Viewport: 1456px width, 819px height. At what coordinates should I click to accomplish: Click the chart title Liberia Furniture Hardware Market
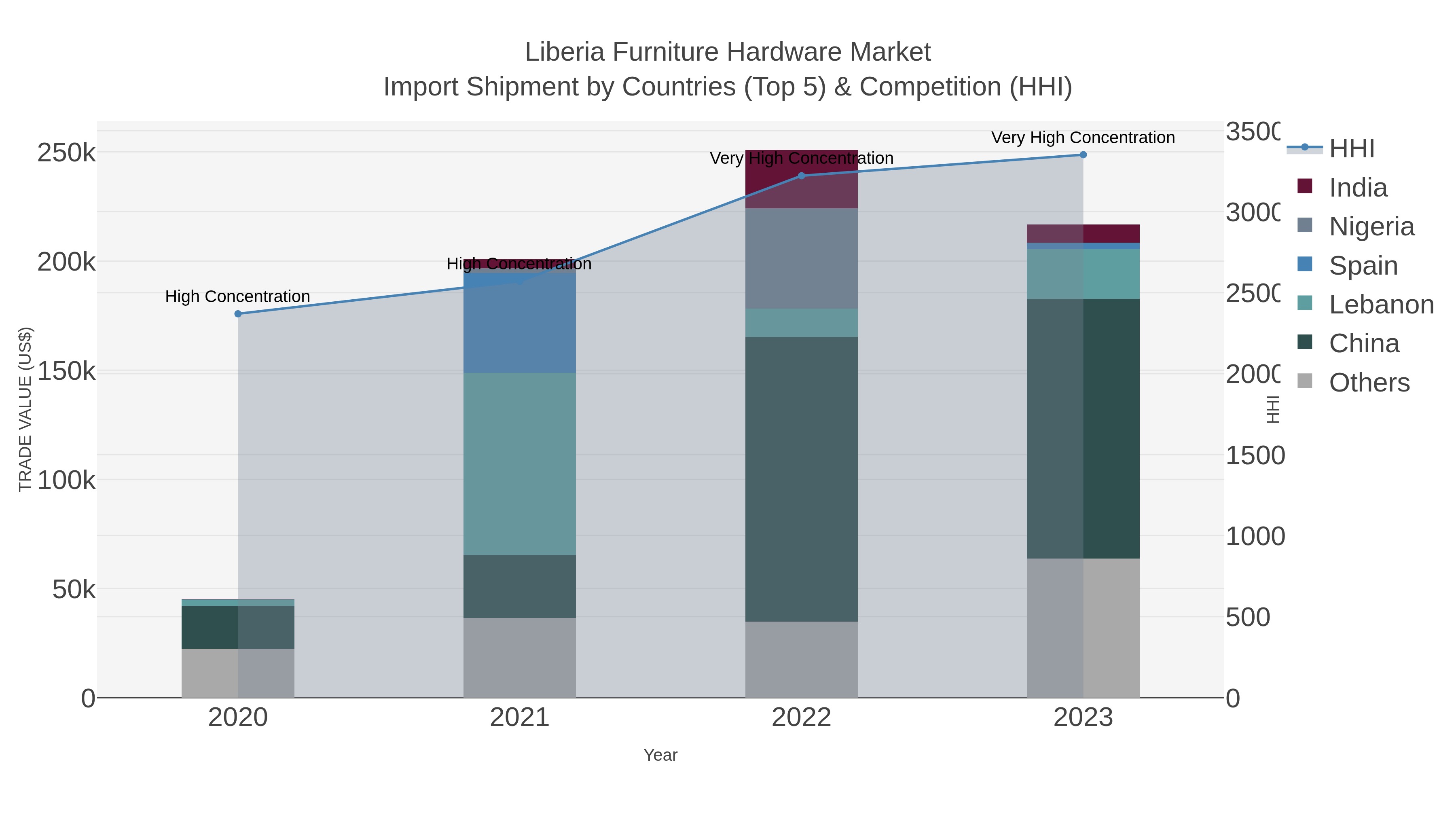coord(728,52)
